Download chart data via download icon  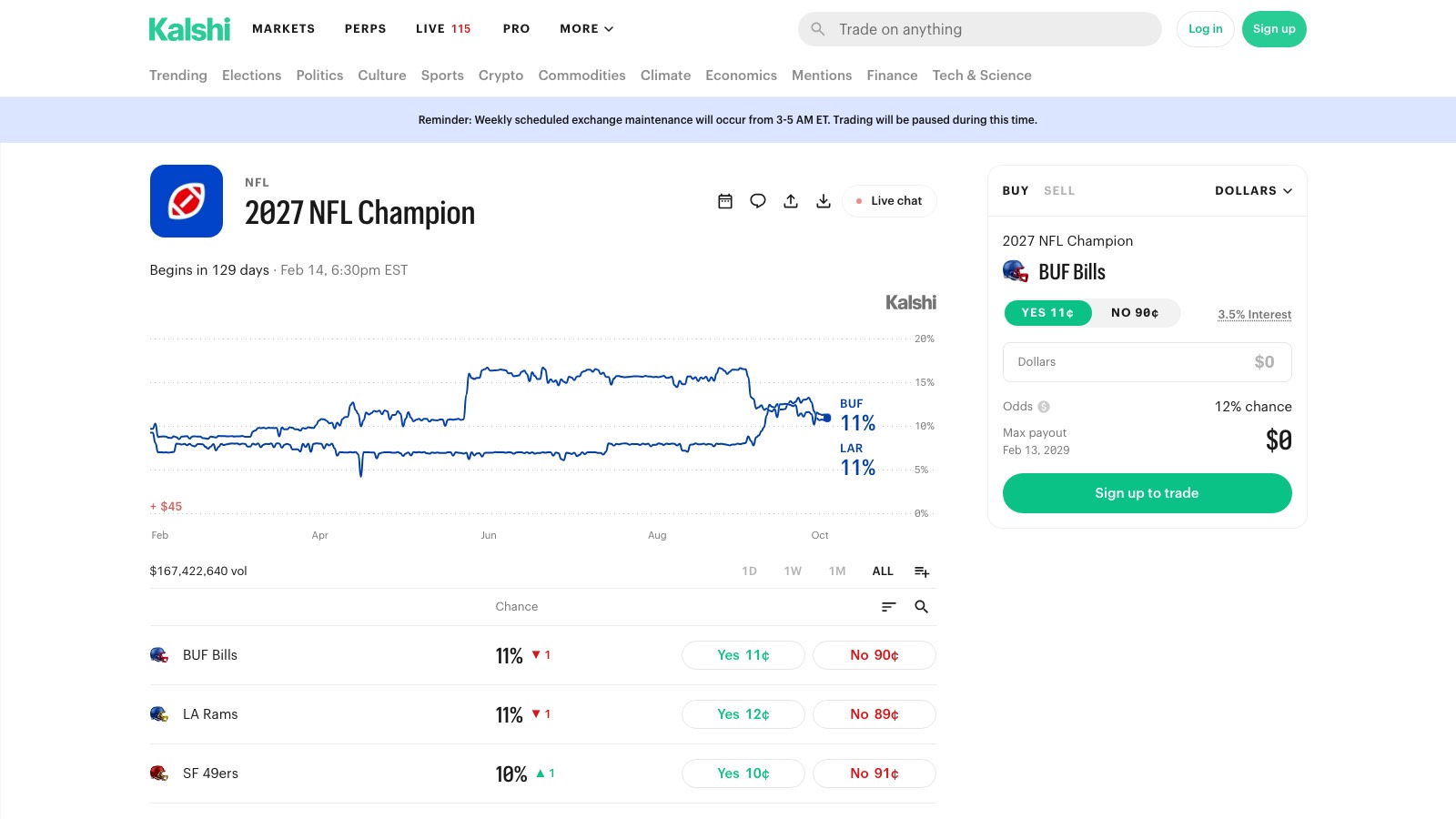(x=824, y=201)
